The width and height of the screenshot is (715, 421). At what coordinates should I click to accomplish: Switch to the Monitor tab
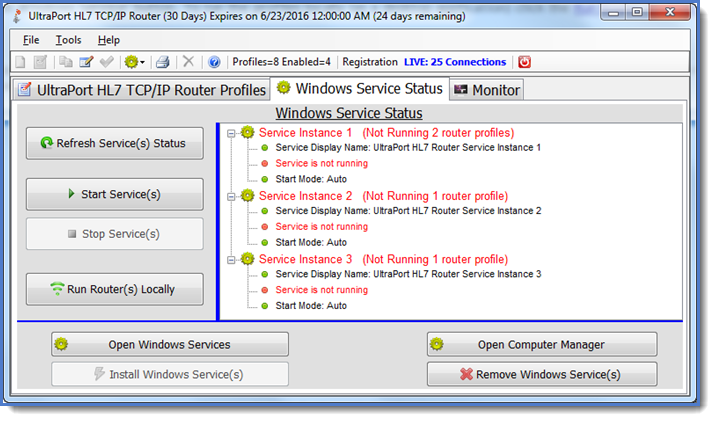[x=487, y=90]
